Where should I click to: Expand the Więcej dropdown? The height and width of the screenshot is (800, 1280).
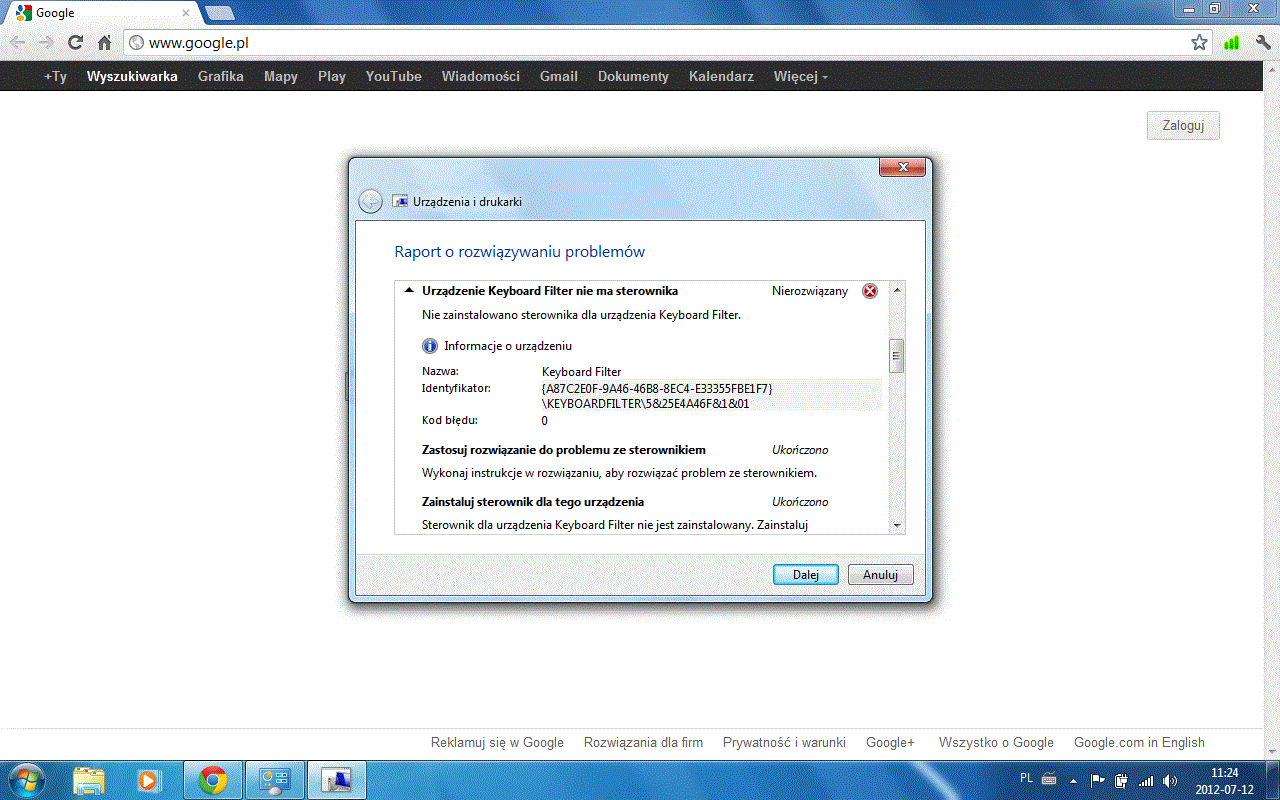800,76
